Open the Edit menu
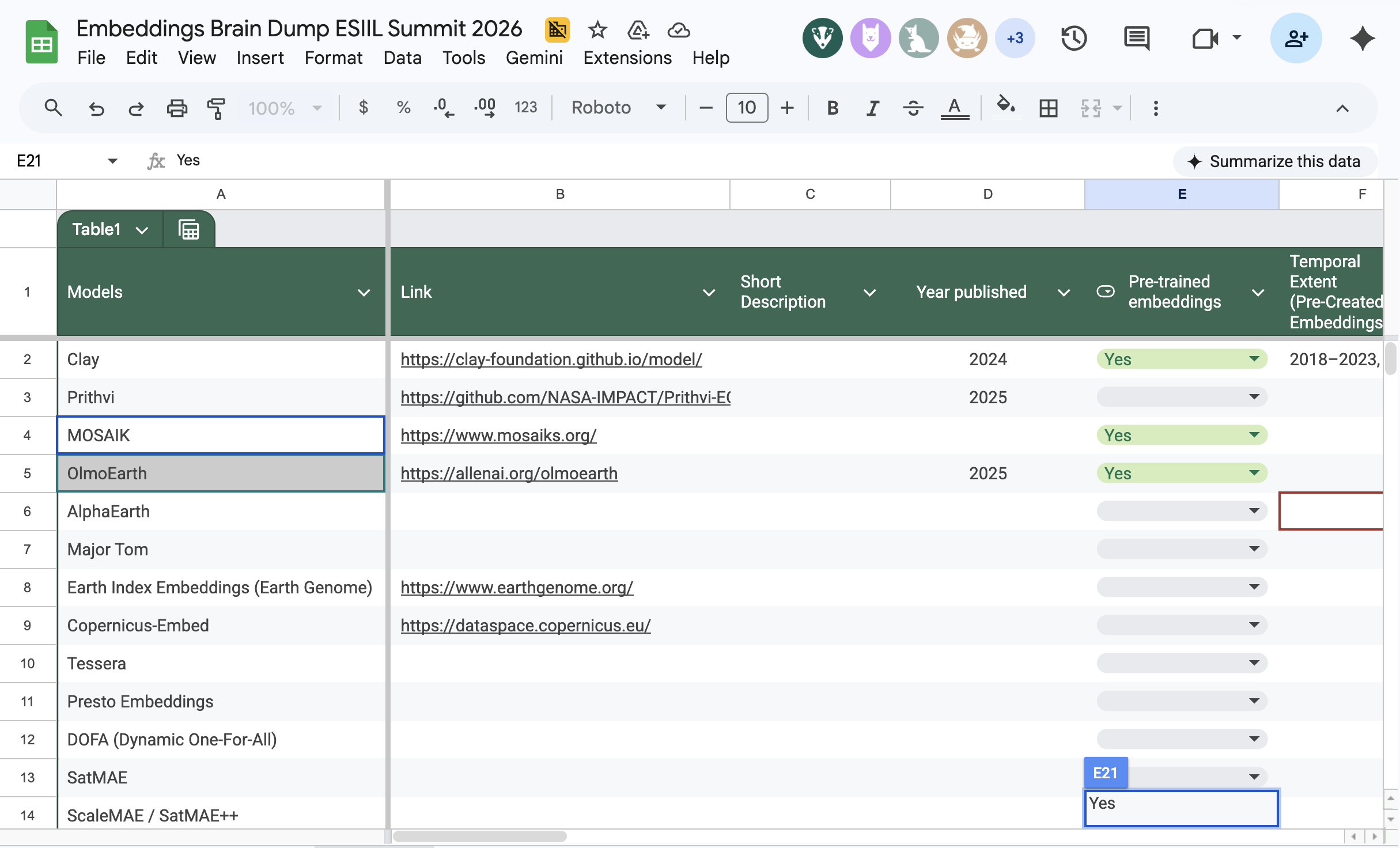 click(142, 58)
